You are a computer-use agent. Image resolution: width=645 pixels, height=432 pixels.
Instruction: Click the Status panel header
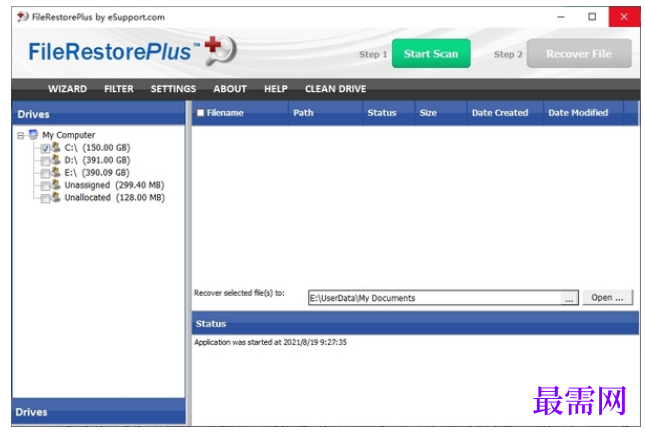coord(415,323)
